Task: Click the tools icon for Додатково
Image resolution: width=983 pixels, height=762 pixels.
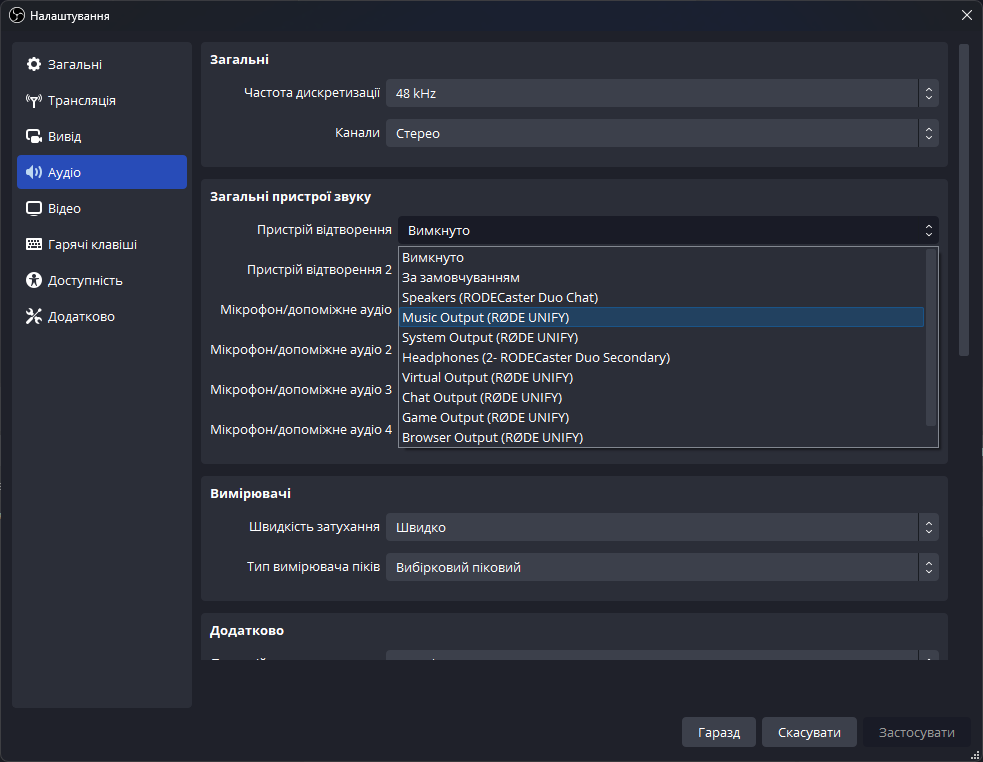Action: [x=34, y=317]
